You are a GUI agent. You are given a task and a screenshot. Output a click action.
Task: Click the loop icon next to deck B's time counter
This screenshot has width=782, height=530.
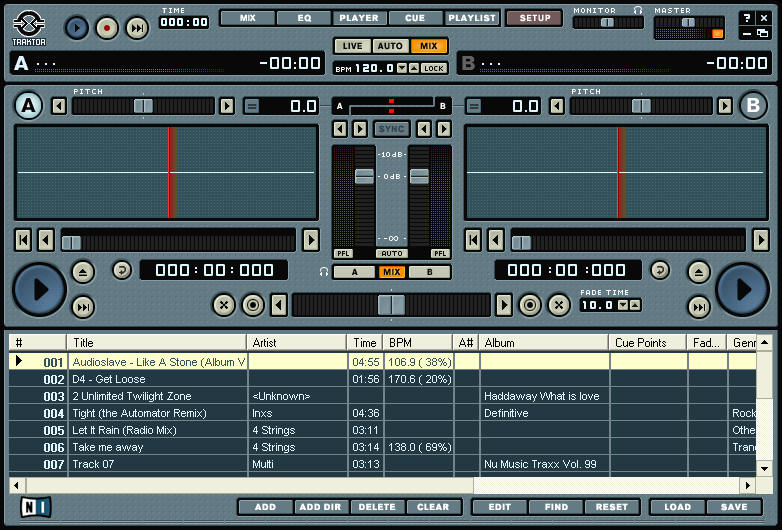coord(660,270)
